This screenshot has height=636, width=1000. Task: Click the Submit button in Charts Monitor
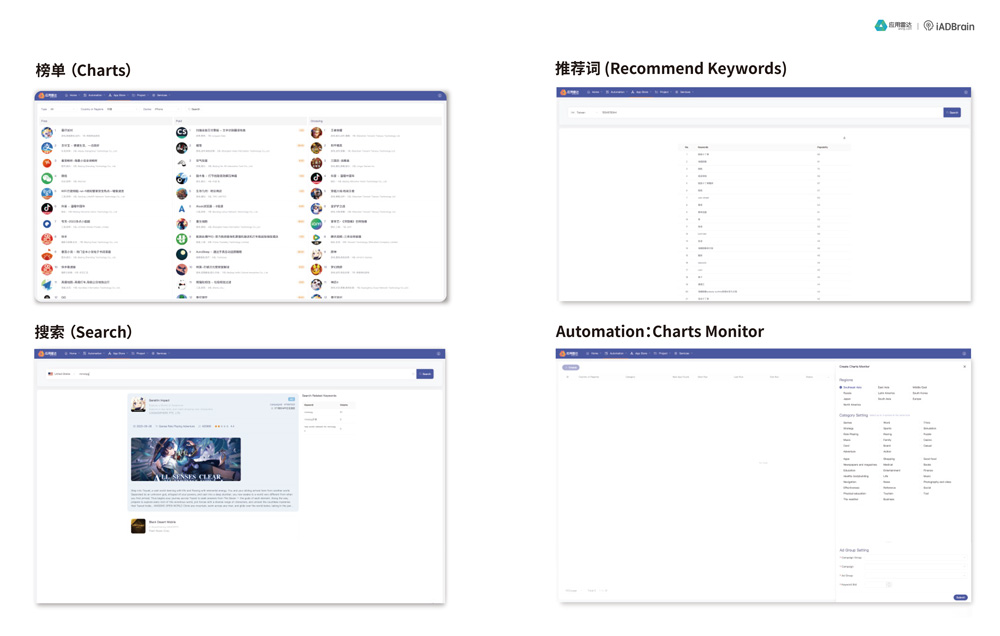pyautogui.click(x=959, y=597)
